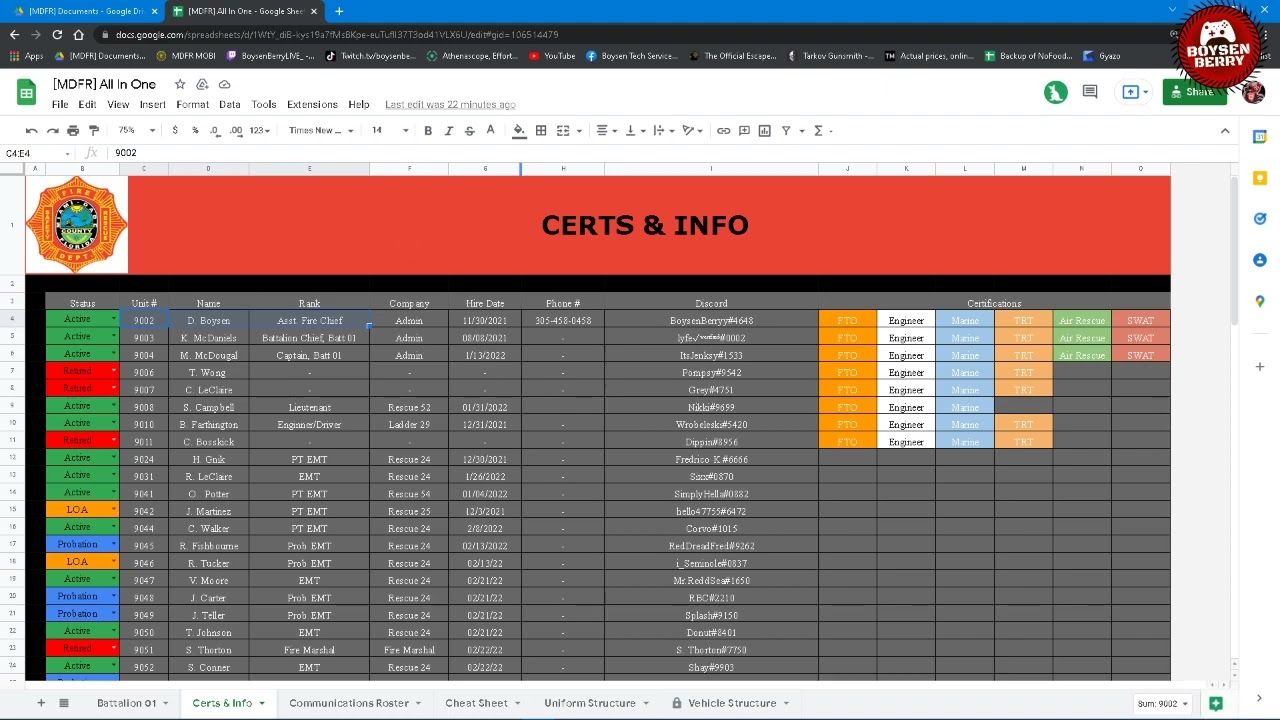
Task: Click the YouTube bookmark
Action: pos(552,56)
